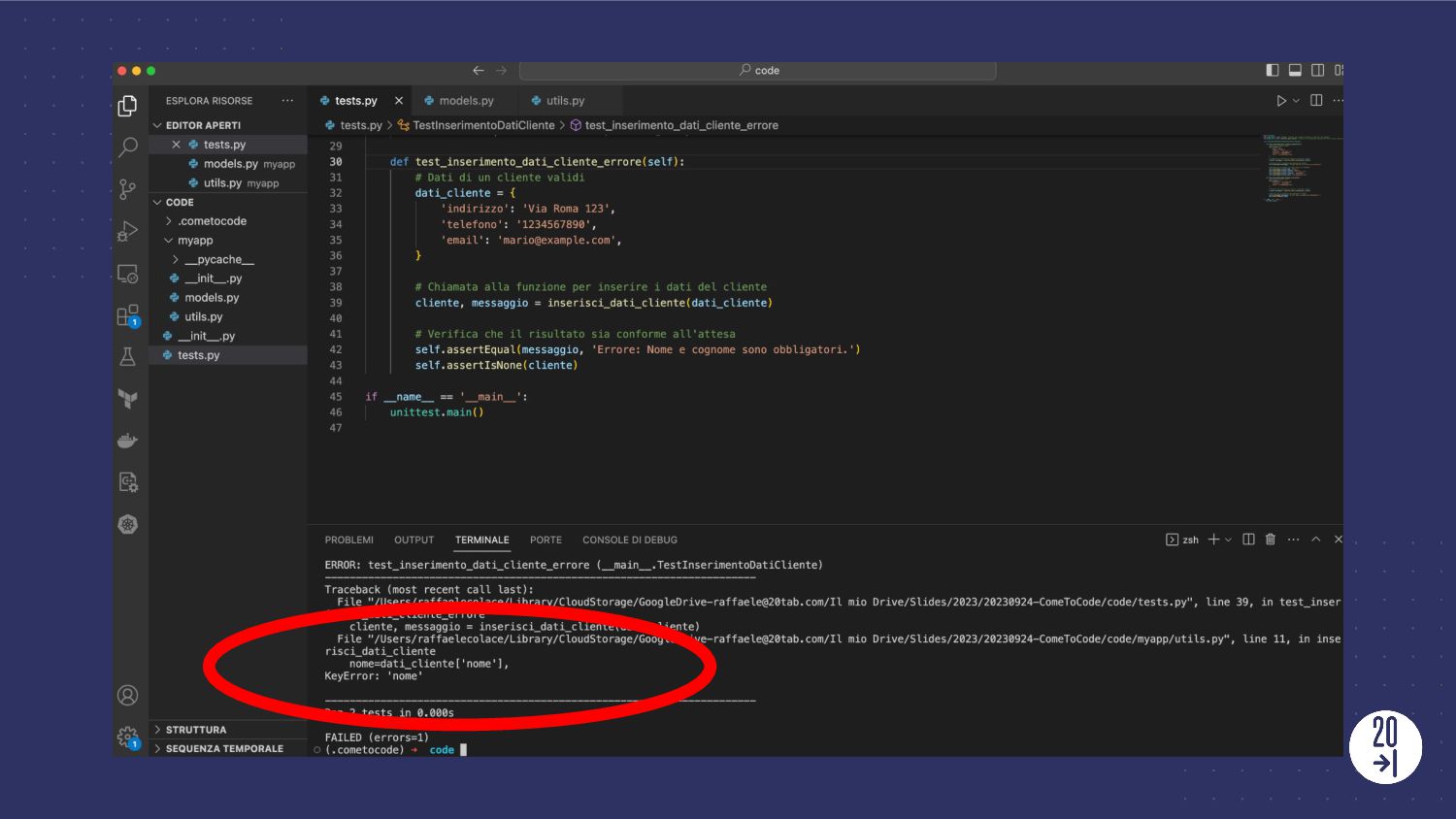Open utils.py in the myapp folder tree
The width and height of the screenshot is (1456, 819).
pyautogui.click(x=204, y=317)
